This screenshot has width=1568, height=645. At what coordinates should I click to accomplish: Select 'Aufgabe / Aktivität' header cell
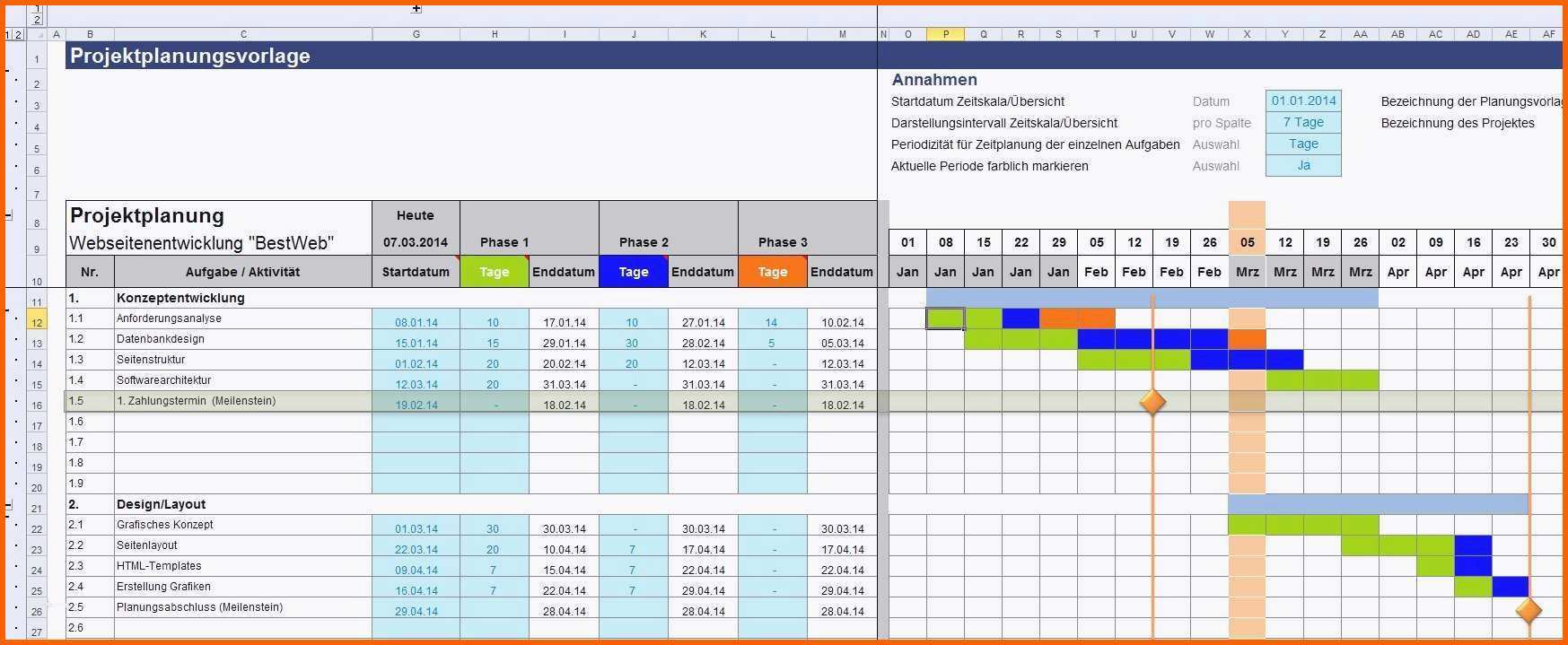[x=243, y=272]
